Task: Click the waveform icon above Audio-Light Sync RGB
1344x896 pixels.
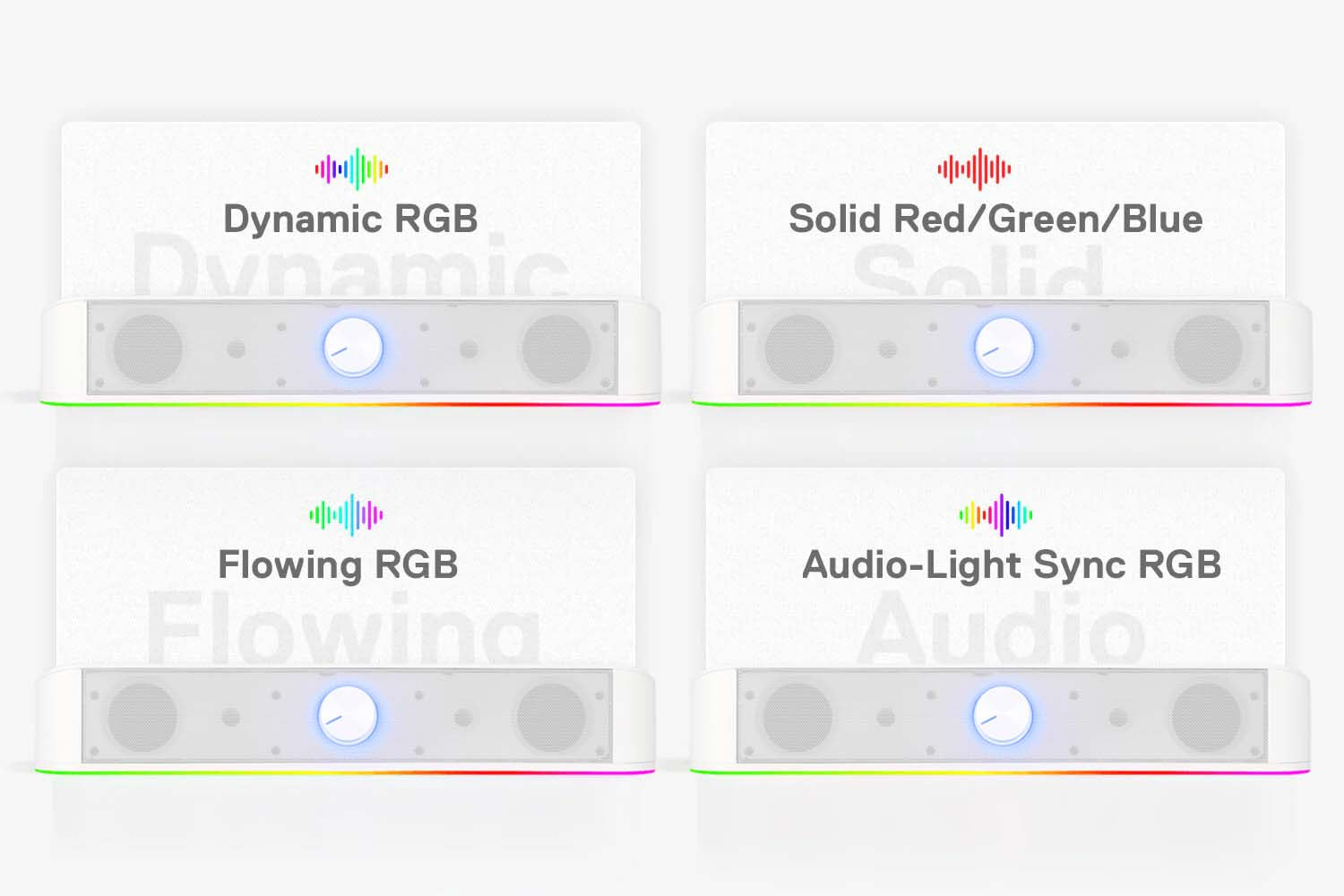Action: tap(995, 514)
